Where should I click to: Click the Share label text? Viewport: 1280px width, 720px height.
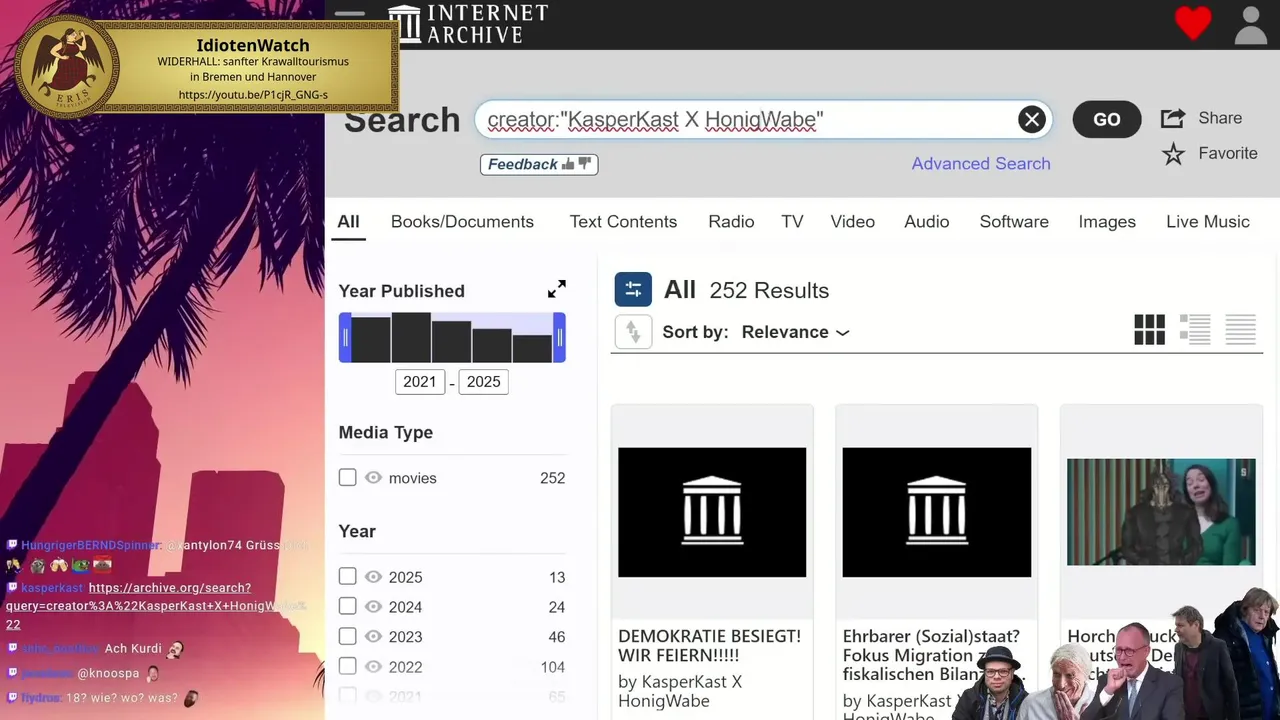coord(1220,118)
